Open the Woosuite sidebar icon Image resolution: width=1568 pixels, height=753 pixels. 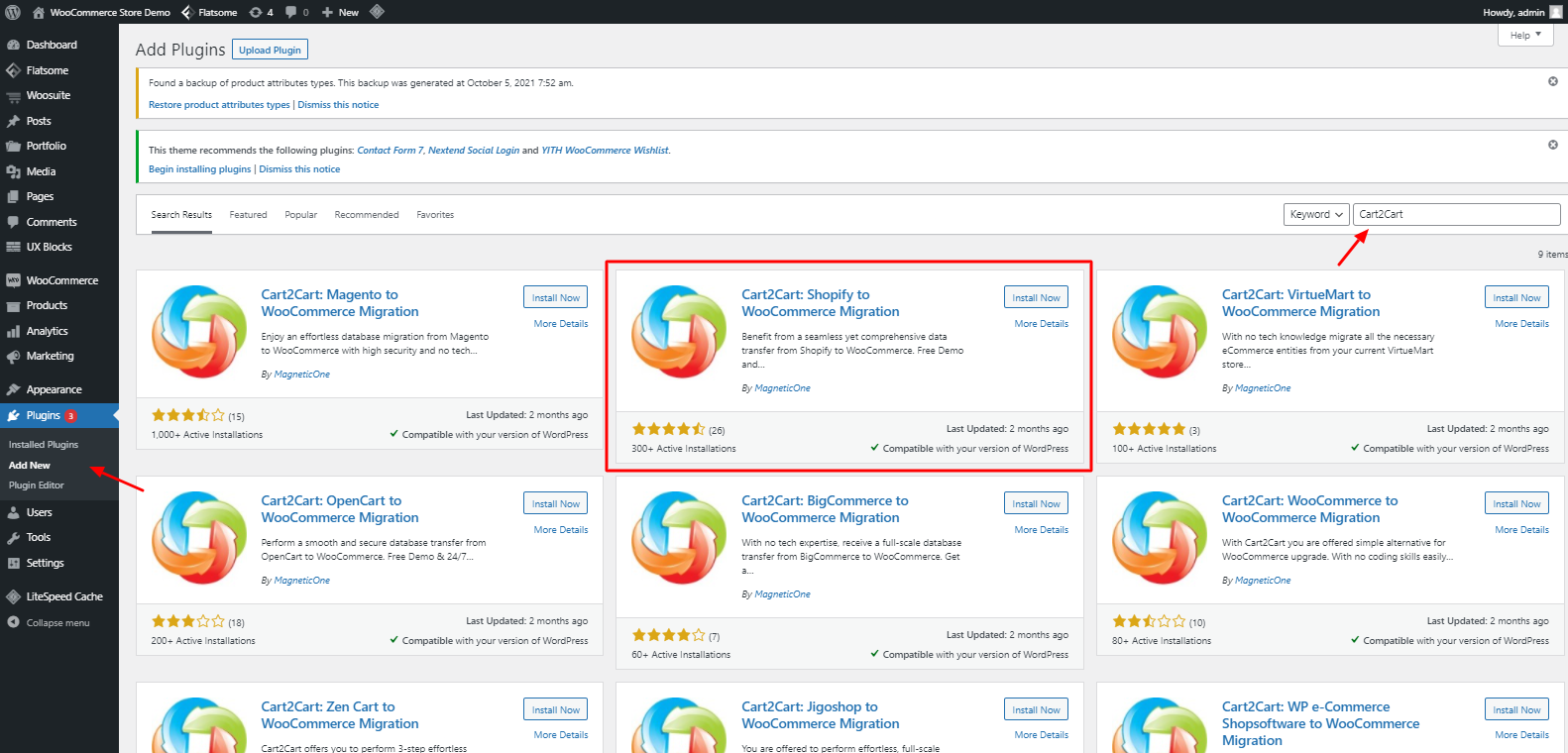14,96
